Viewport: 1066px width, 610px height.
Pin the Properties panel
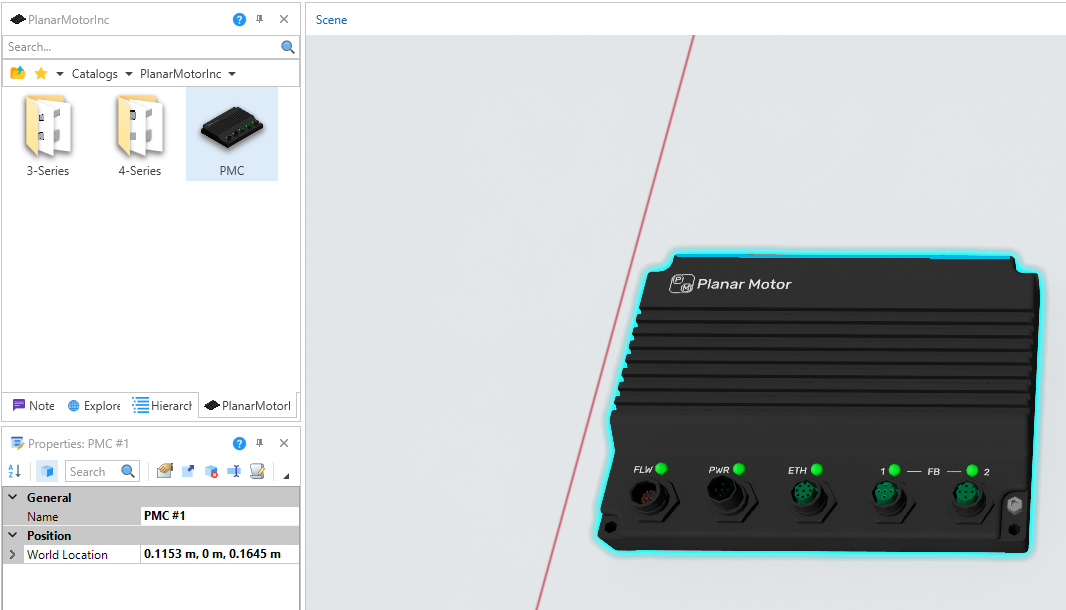[x=260, y=443]
